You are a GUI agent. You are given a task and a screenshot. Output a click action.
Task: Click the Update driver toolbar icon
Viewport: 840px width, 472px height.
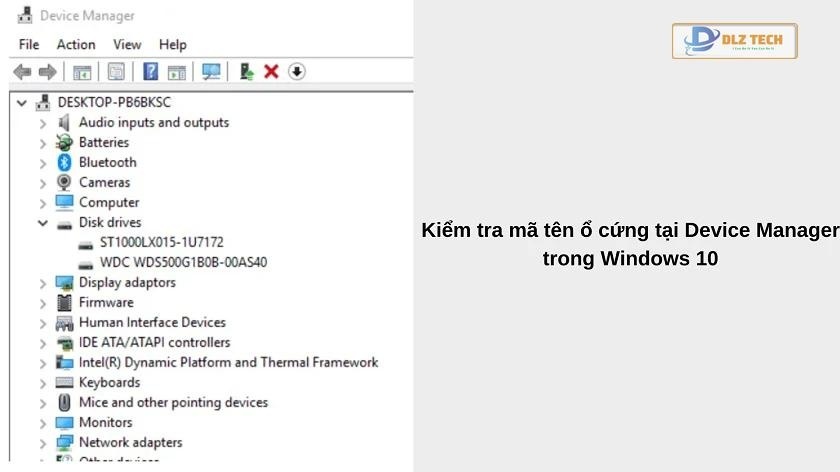point(246,71)
